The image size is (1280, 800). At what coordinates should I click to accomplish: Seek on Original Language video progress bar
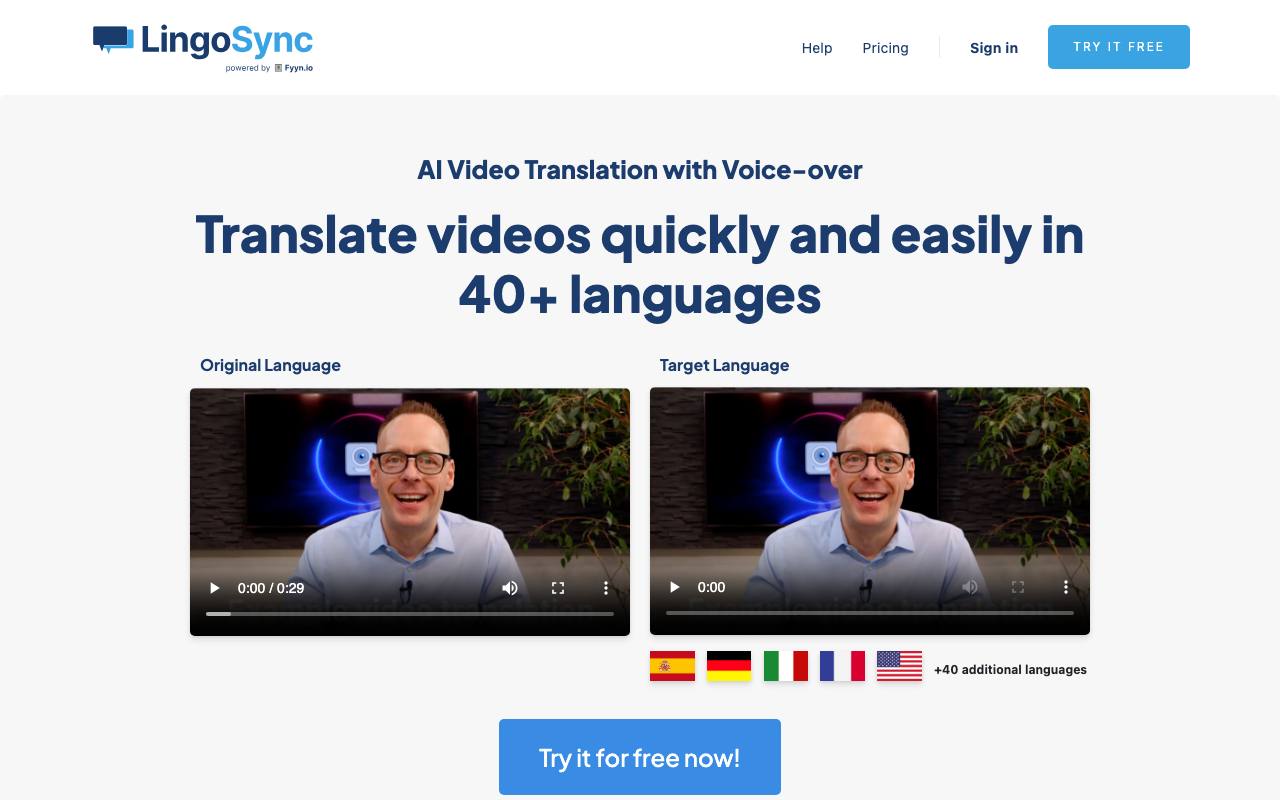(410, 613)
